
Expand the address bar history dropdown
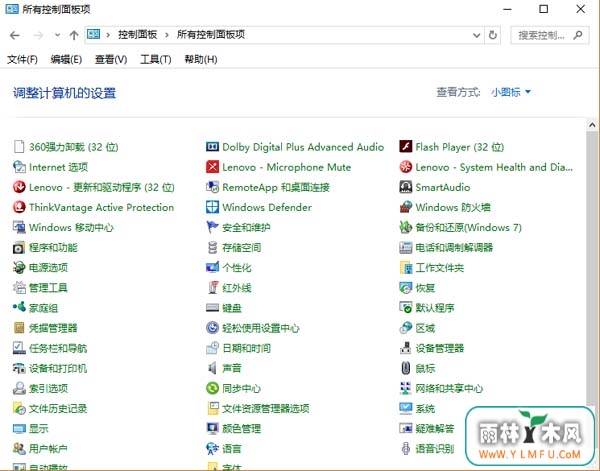coord(476,36)
